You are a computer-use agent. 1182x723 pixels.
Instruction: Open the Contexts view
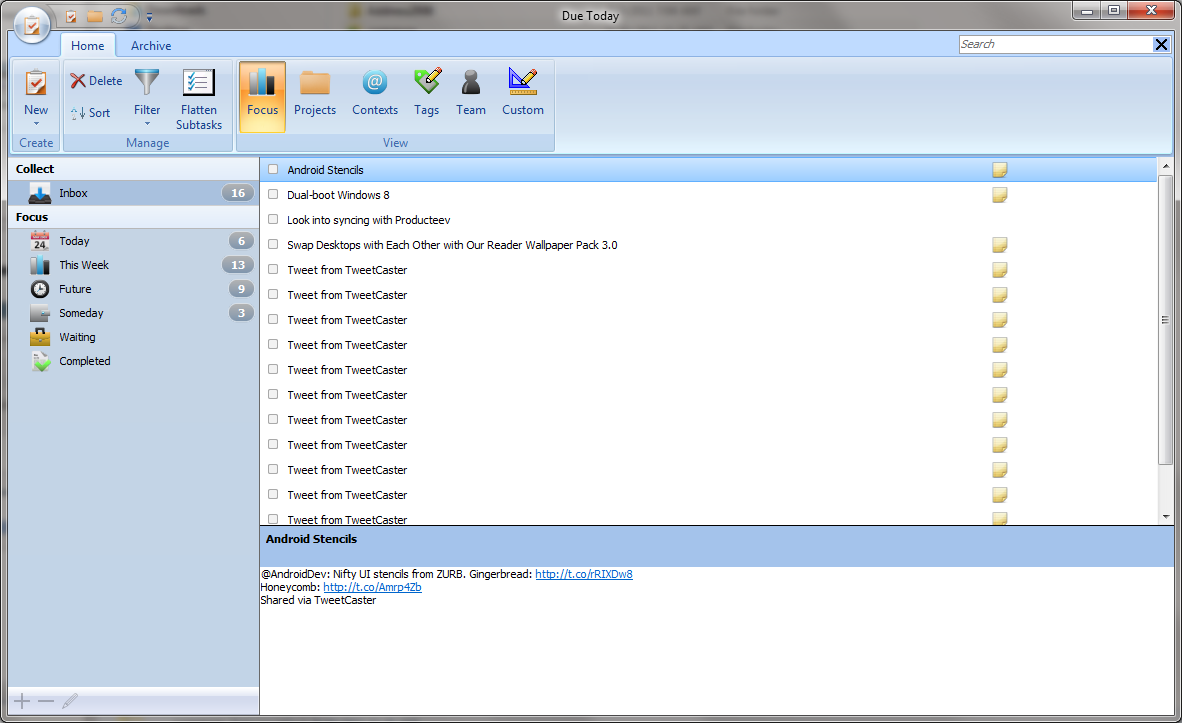coord(375,95)
